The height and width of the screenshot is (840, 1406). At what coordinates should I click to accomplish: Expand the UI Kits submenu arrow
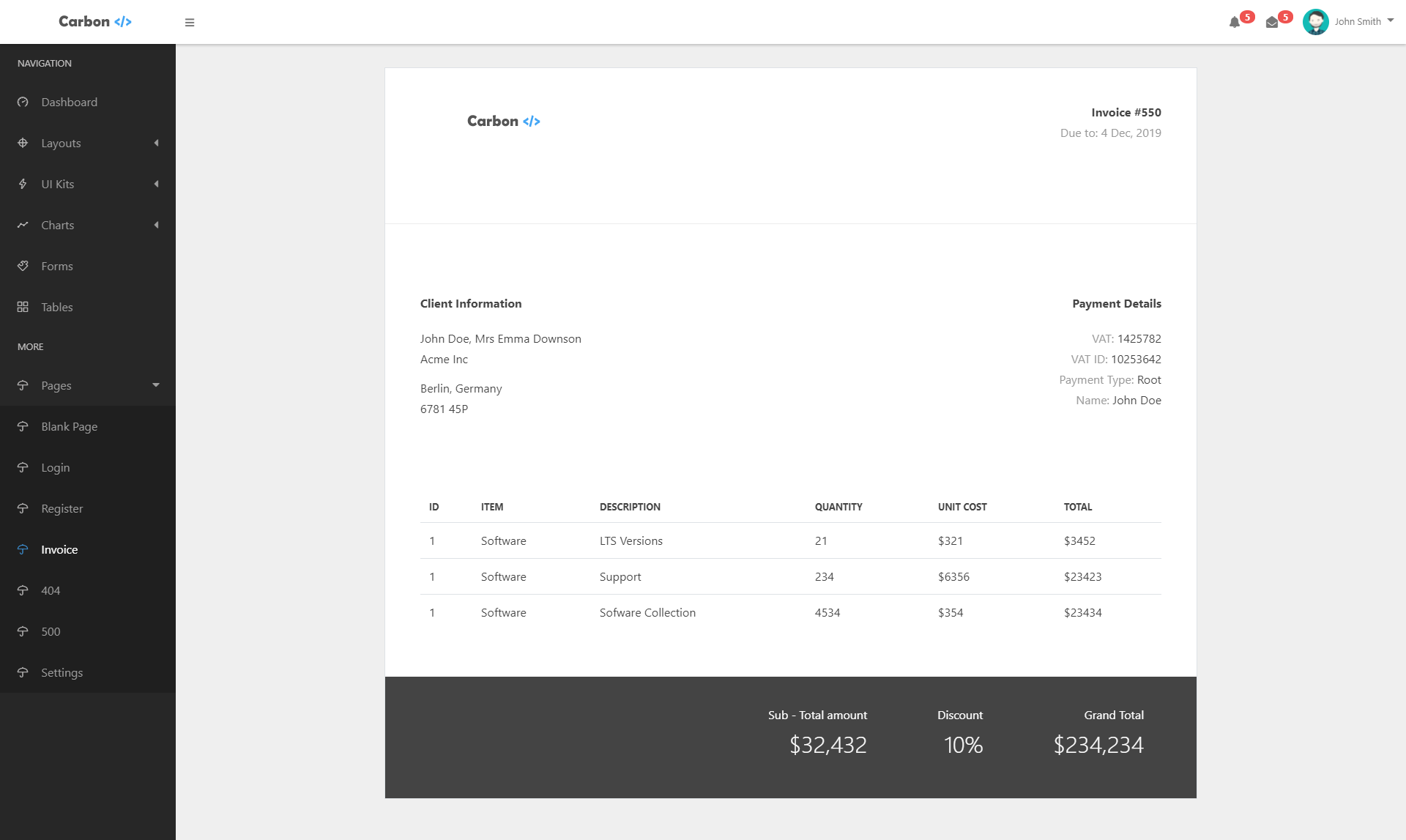tap(156, 185)
